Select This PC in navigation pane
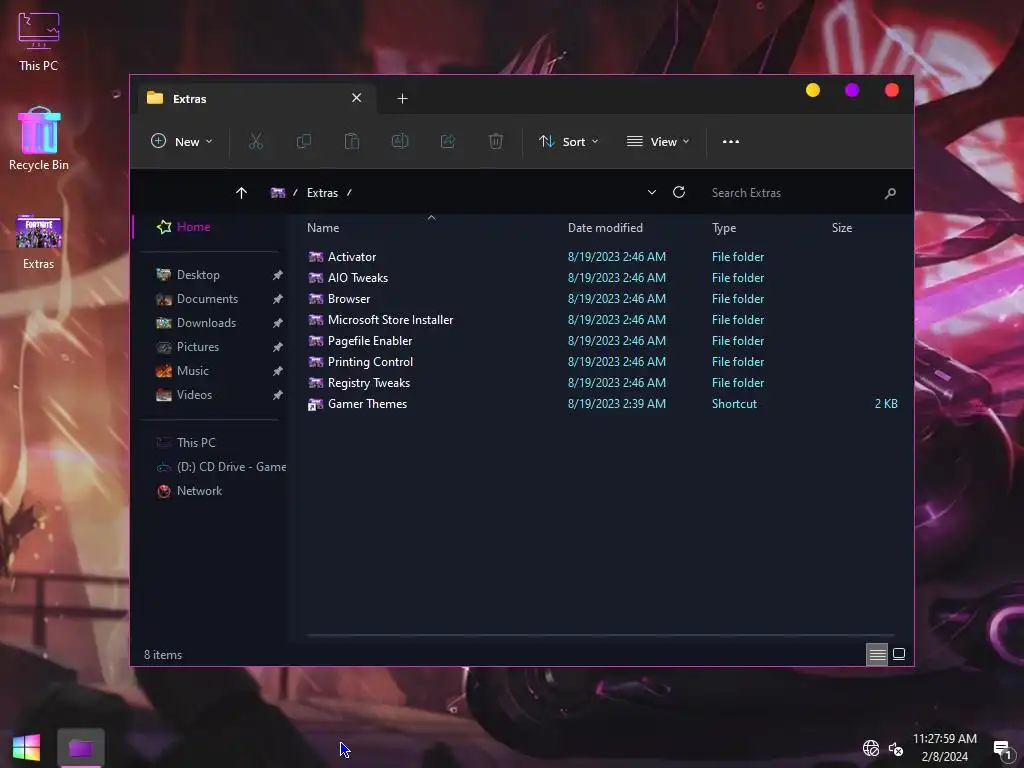 click(196, 443)
